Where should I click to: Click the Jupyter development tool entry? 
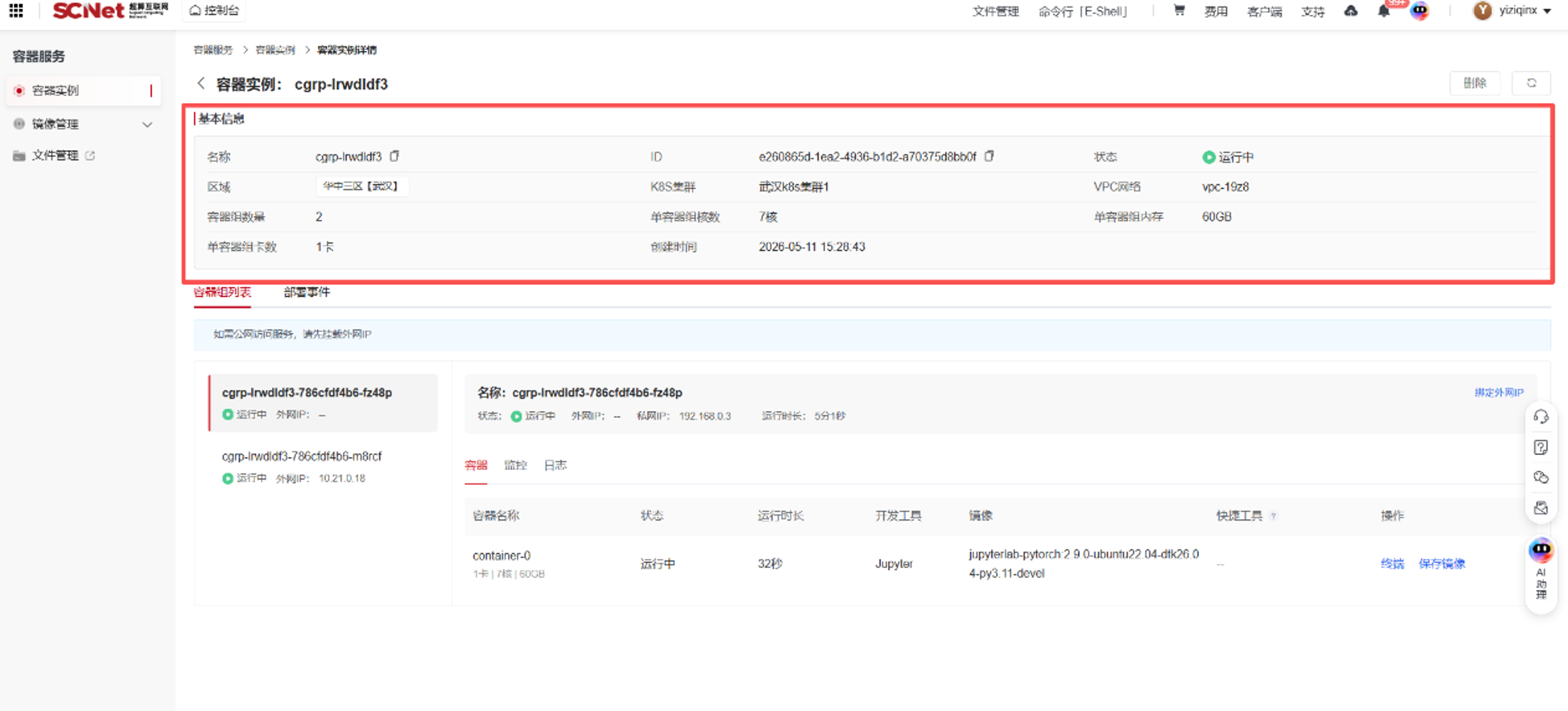(894, 564)
